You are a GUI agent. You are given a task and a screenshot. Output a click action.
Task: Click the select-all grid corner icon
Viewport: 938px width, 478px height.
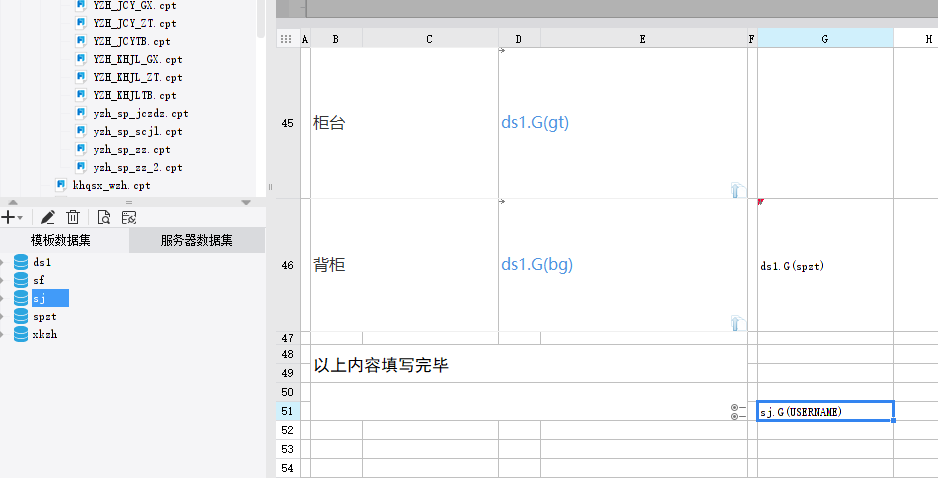point(286,39)
